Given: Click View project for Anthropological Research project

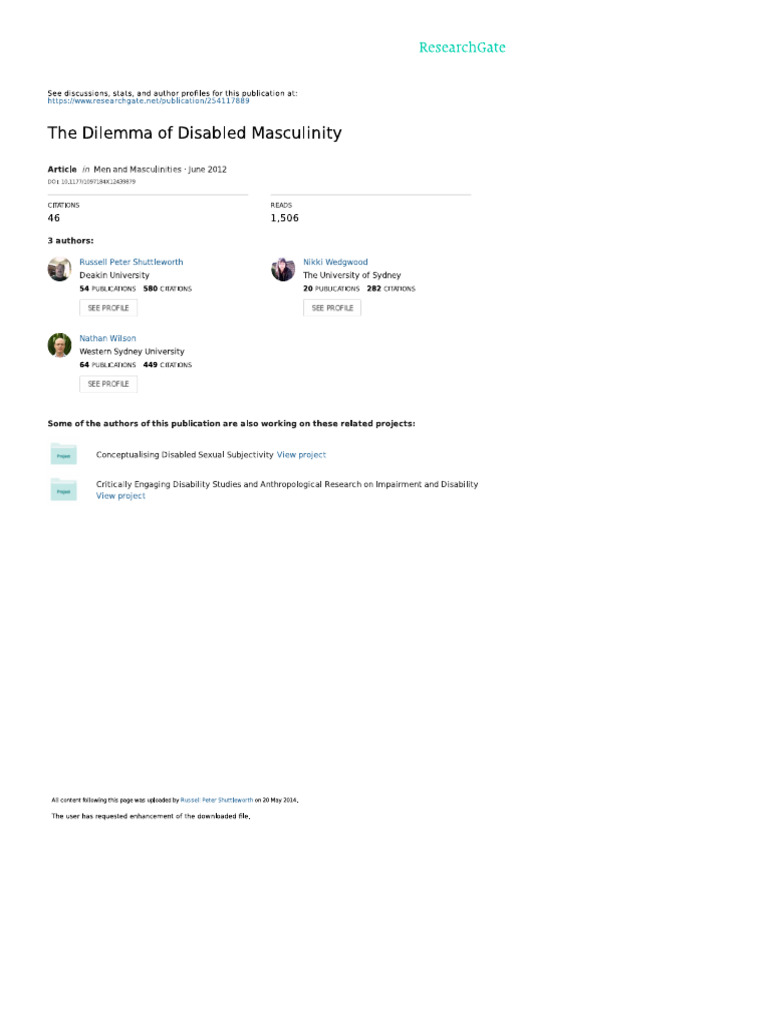Looking at the screenshot, I should click(120, 496).
